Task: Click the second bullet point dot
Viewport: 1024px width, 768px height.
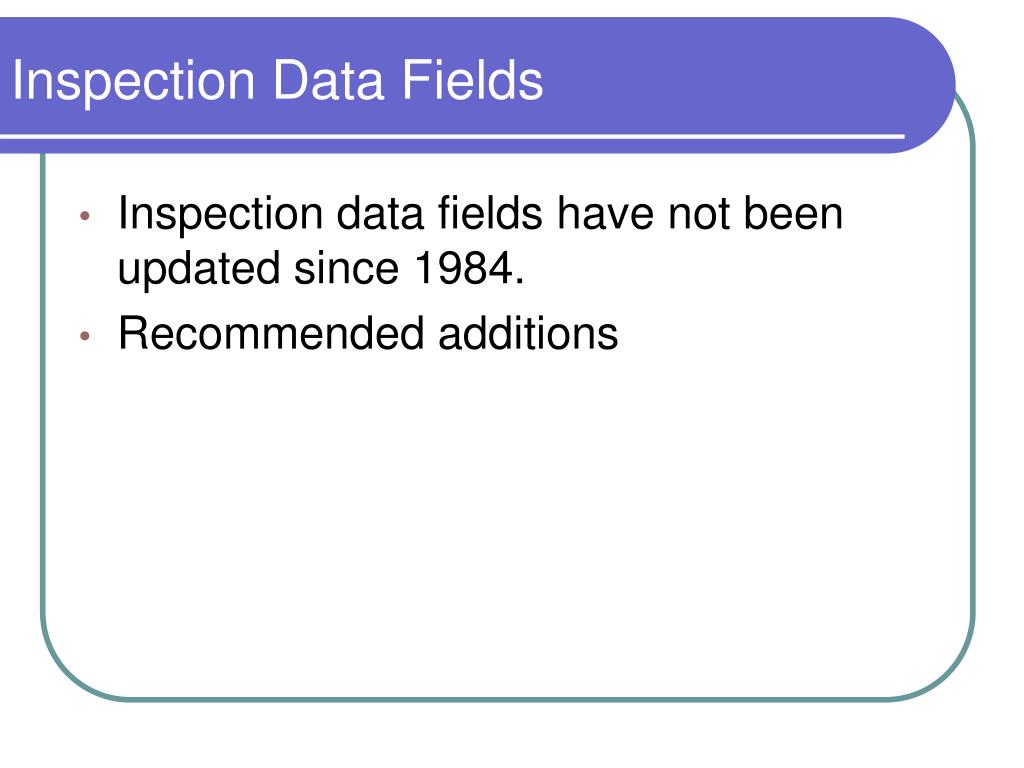Action: pyautogui.click(x=84, y=336)
